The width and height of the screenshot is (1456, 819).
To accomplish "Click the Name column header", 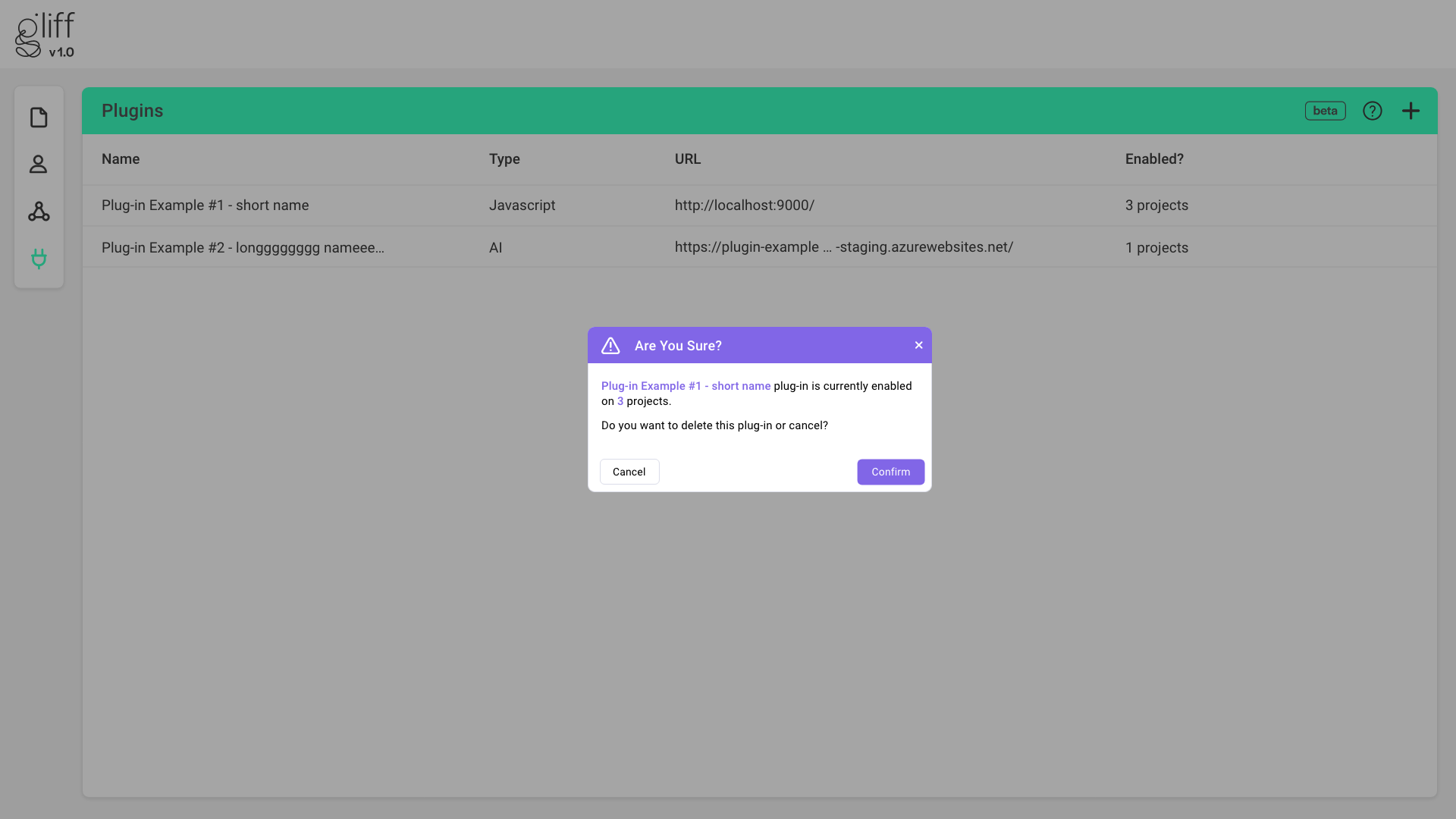I will 121,159.
